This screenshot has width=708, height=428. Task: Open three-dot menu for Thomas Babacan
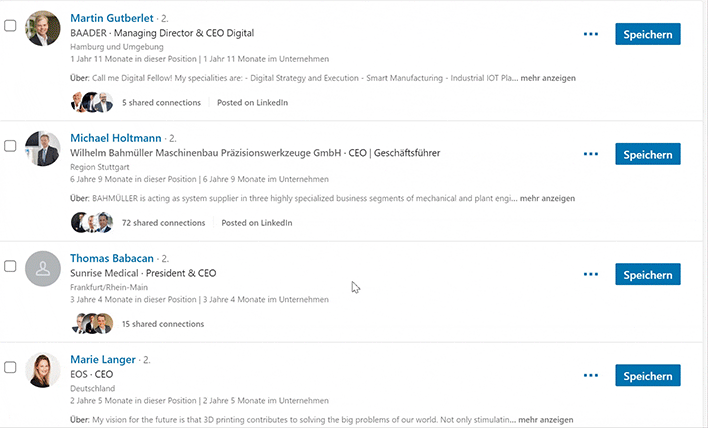pyautogui.click(x=591, y=274)
